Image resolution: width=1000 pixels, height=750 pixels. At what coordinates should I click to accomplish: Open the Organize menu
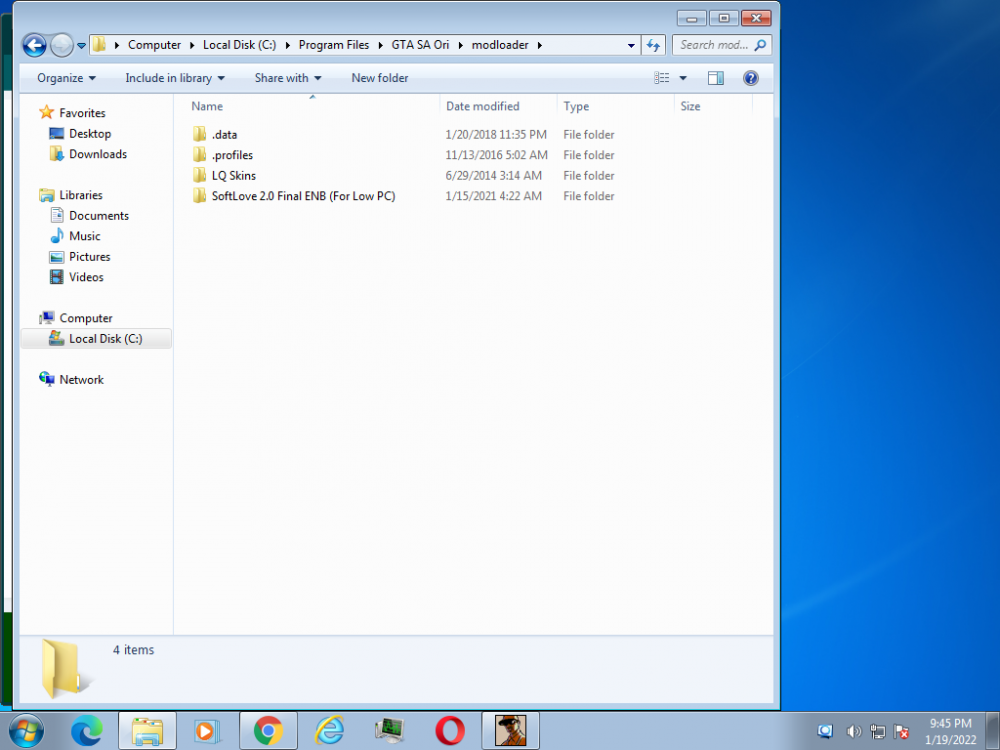(66, 78)
